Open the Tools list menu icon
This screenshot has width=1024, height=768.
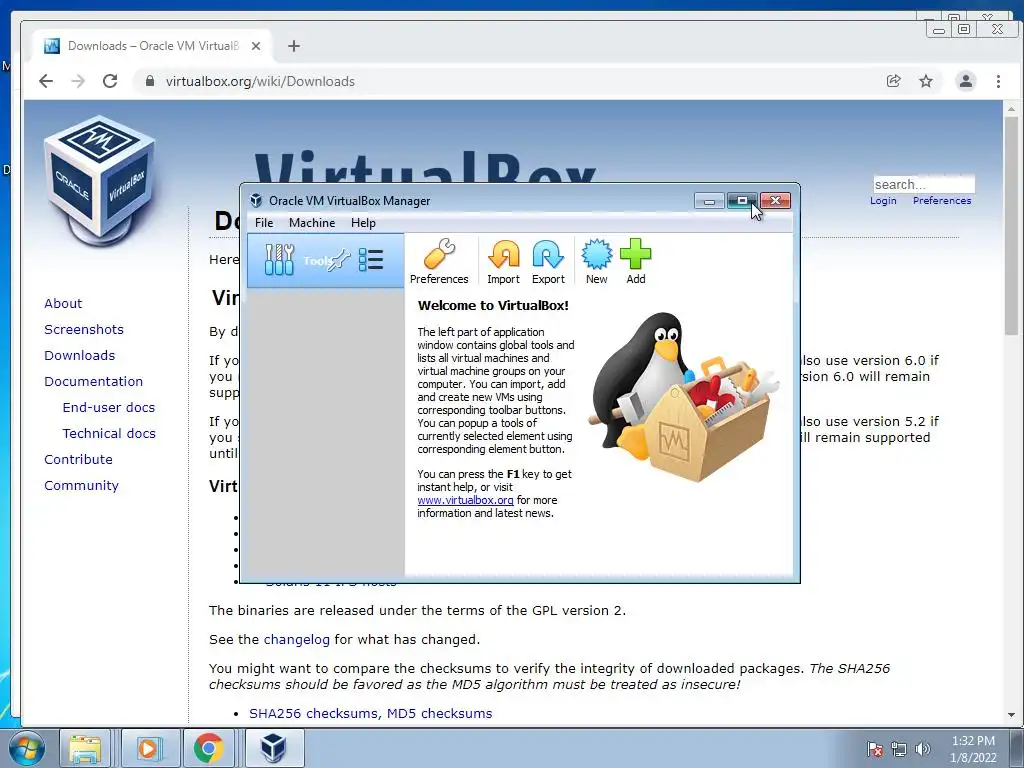click(x=371, y=260)
